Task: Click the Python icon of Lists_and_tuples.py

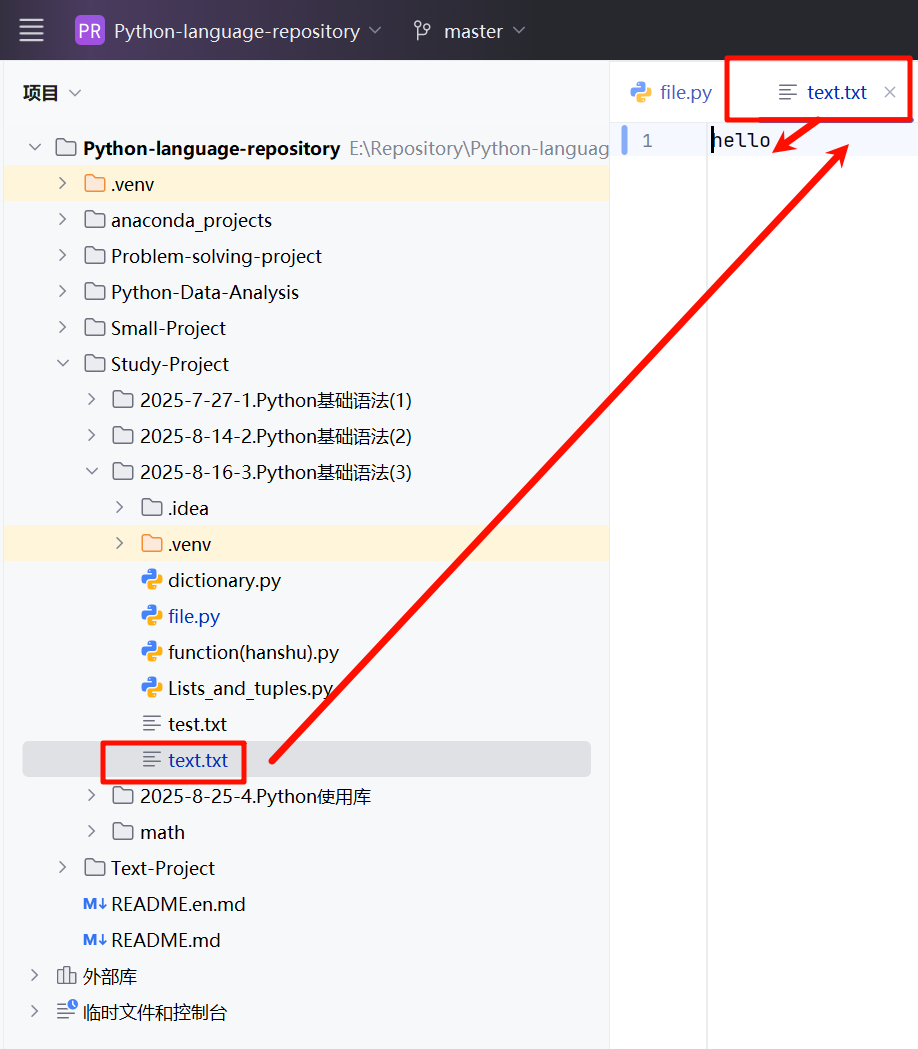Action: tap(152, 688)
